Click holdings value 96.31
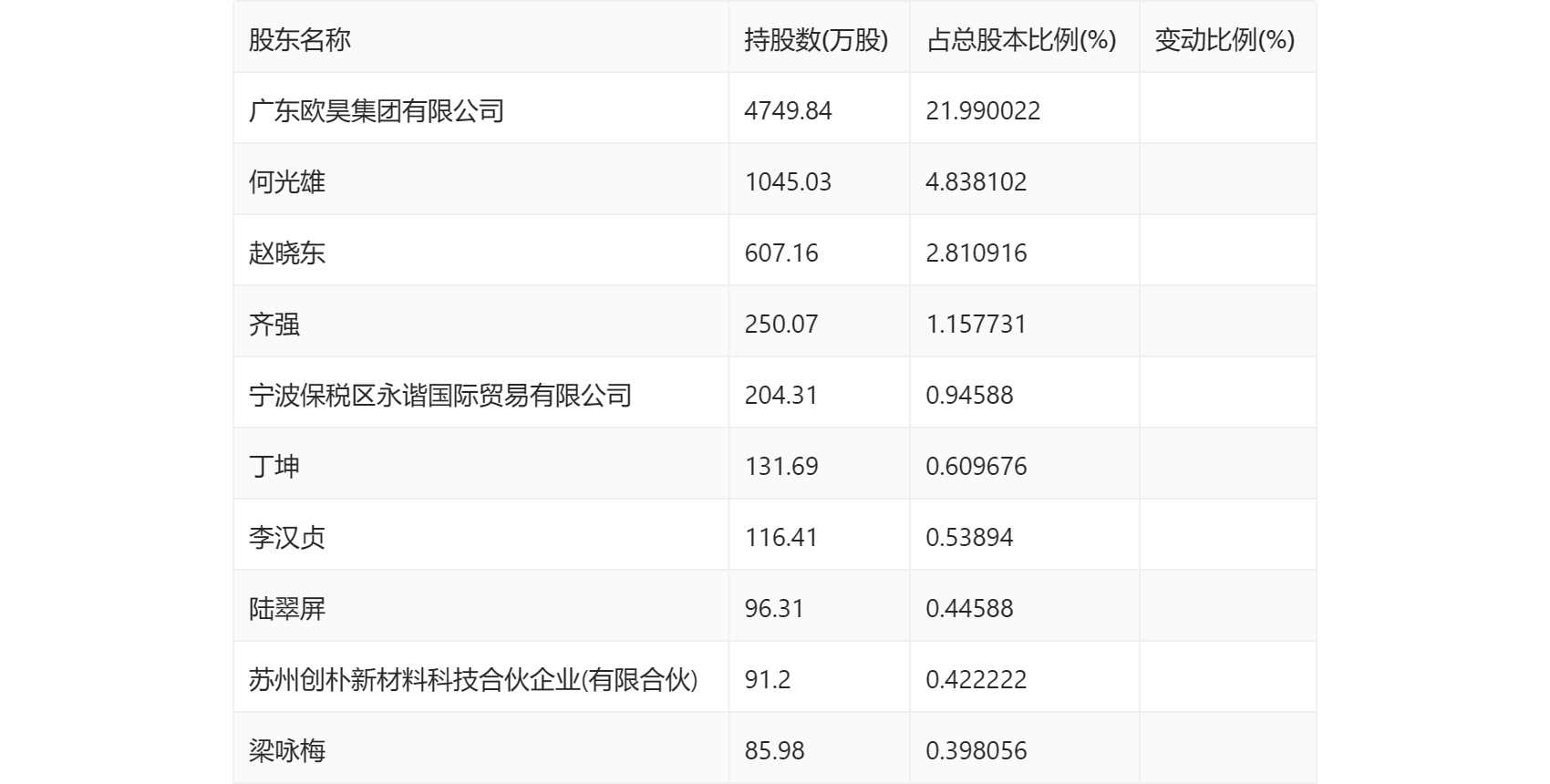Viewport: 1550px width, 784px height. 774,609
